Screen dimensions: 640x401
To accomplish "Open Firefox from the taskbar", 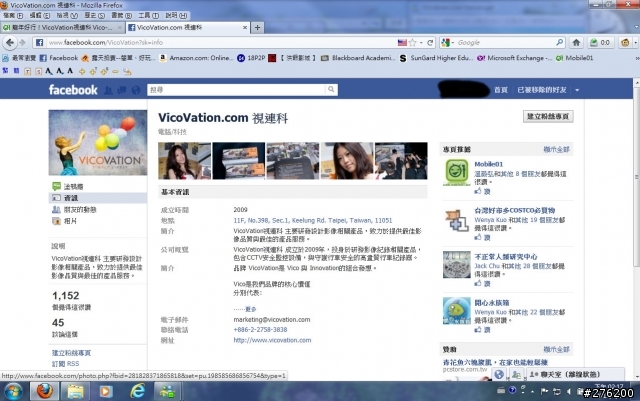I will tap(44, 391).
